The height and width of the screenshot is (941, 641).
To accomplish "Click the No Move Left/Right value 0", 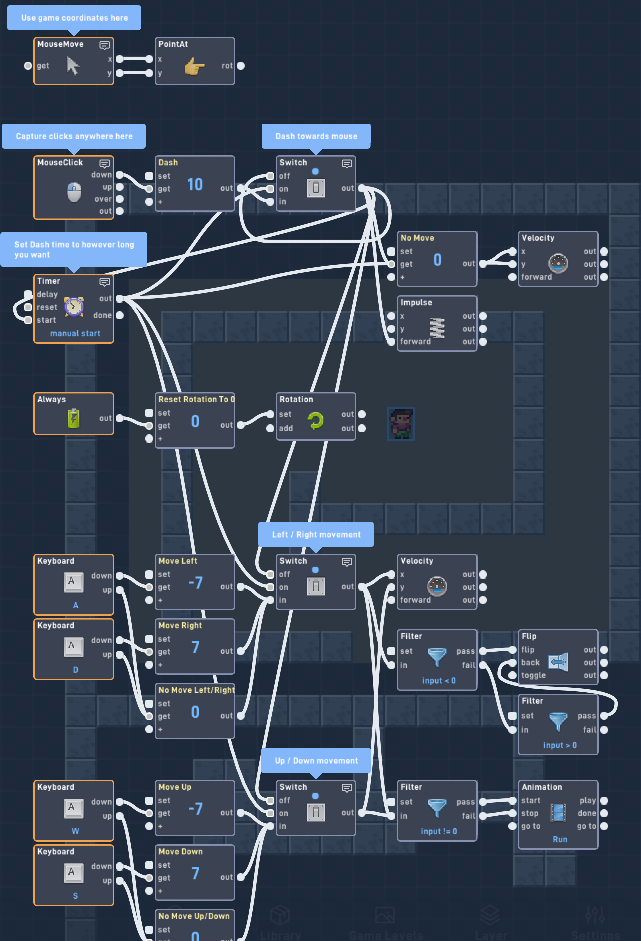I will (195, 712).
